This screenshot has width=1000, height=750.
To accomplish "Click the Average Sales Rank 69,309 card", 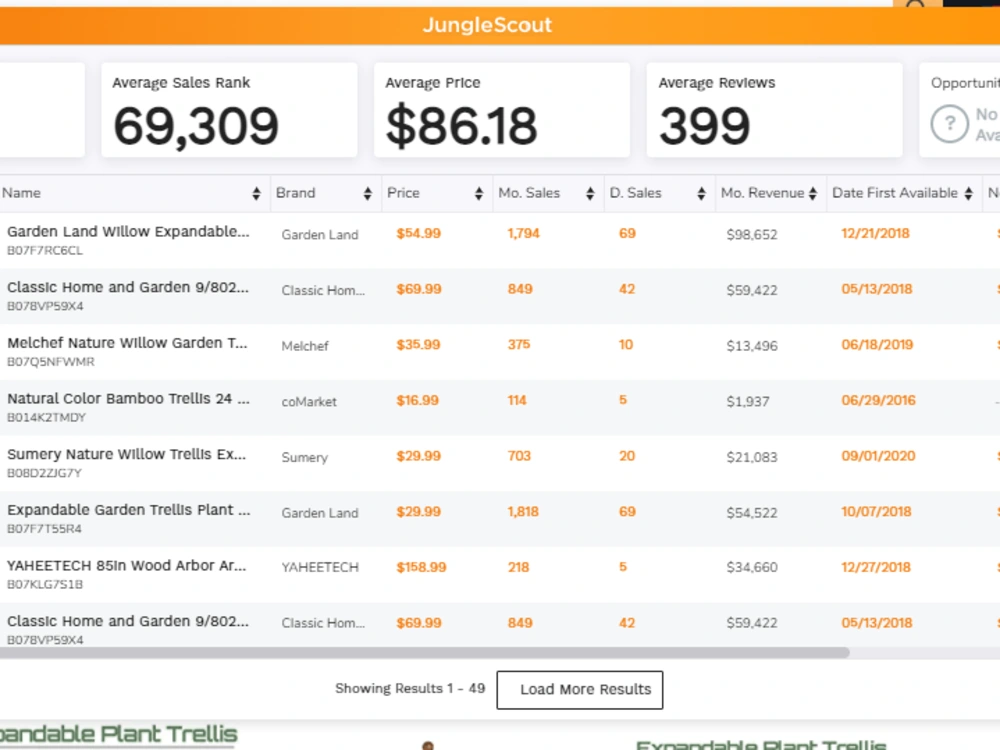I will pos(229,110).
